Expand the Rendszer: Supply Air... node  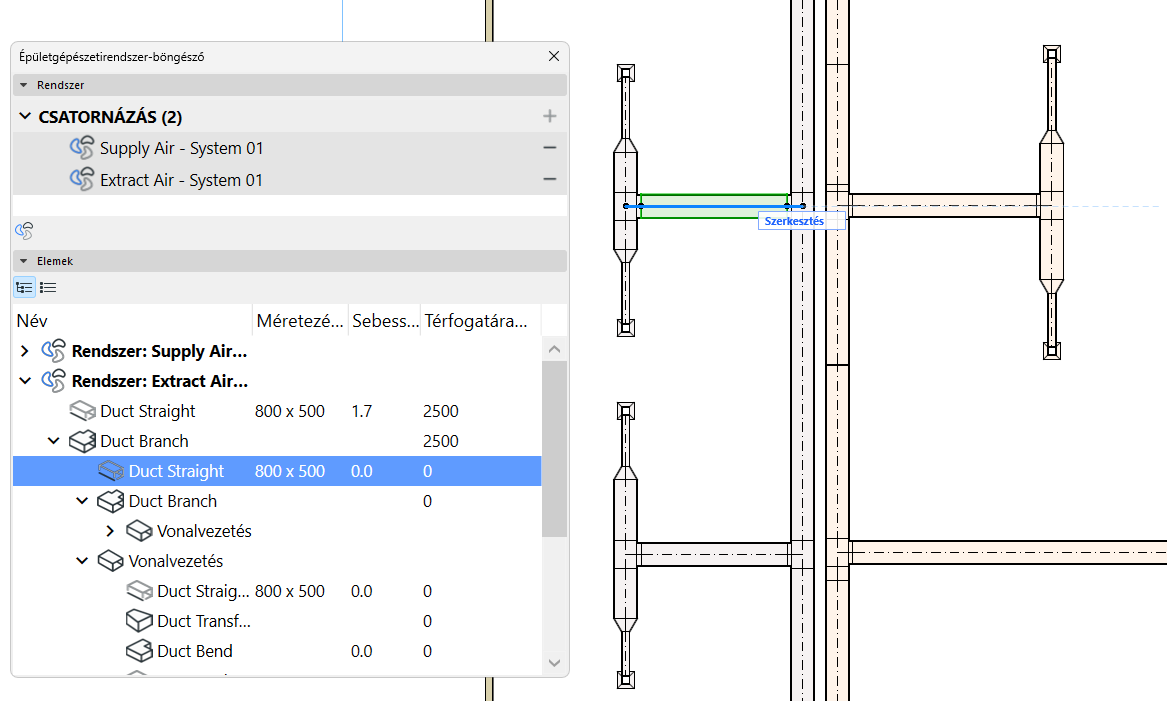point(25,351)
